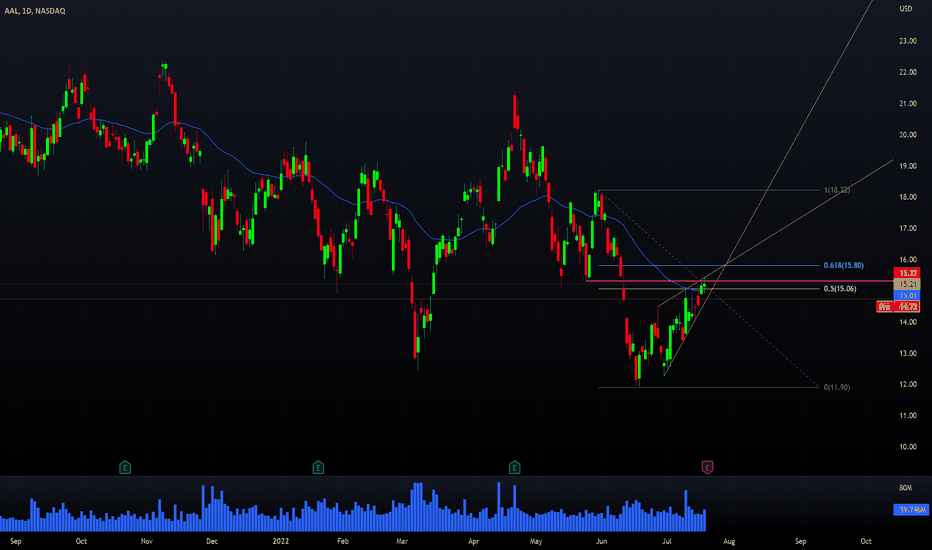
Task: Select the 0(11.90) Fibonacci level label
Action: tap(837, 387)
